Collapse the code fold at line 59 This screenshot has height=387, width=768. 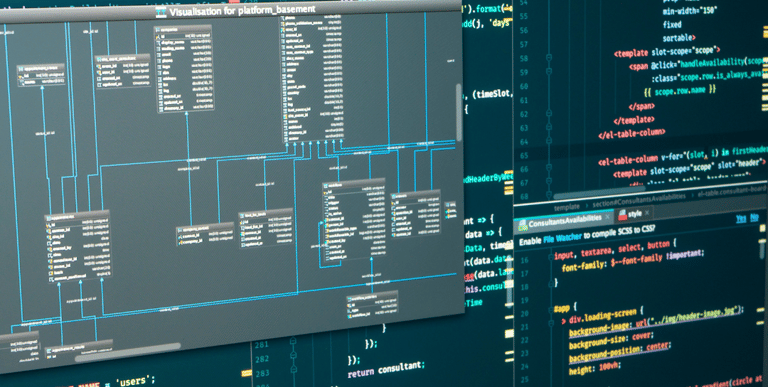pos(549,72)
